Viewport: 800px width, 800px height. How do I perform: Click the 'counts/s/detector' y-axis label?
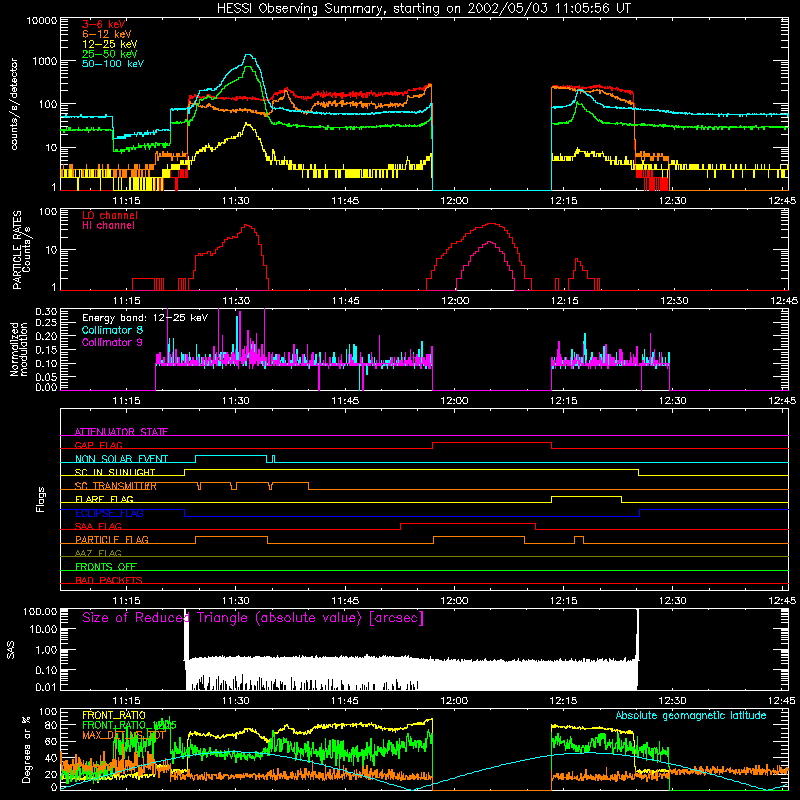pyautogui.click(x=14, y=104)
